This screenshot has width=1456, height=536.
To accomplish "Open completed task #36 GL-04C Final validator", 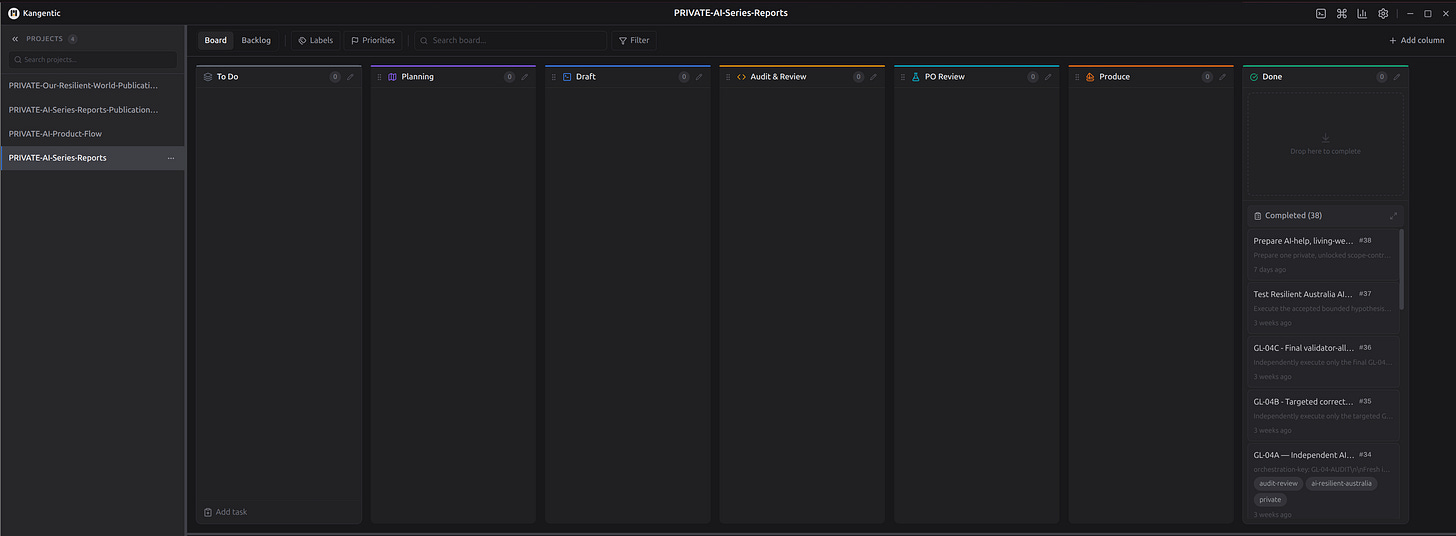I will tap(1322, 362).
